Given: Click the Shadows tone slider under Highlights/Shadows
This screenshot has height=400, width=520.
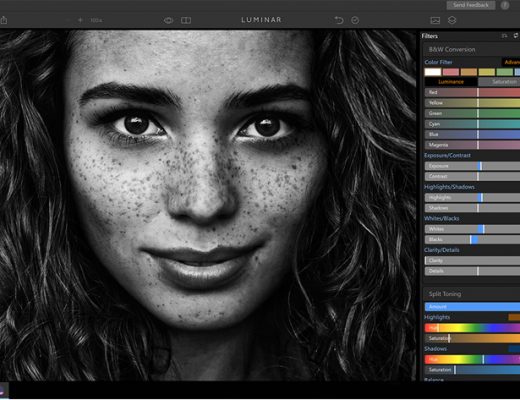Looking at the screenshot, I should click(472, 208).
